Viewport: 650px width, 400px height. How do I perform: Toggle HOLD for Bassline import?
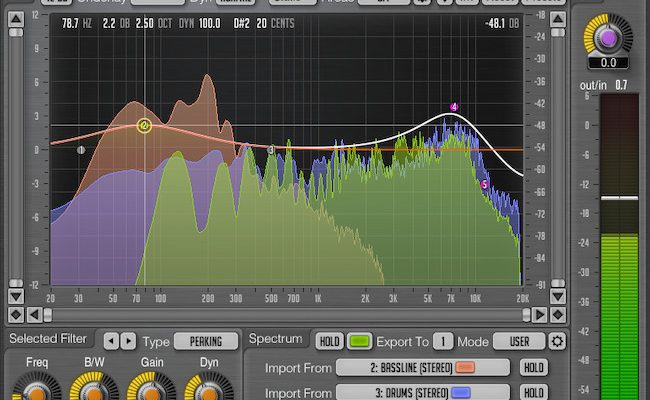534,367
